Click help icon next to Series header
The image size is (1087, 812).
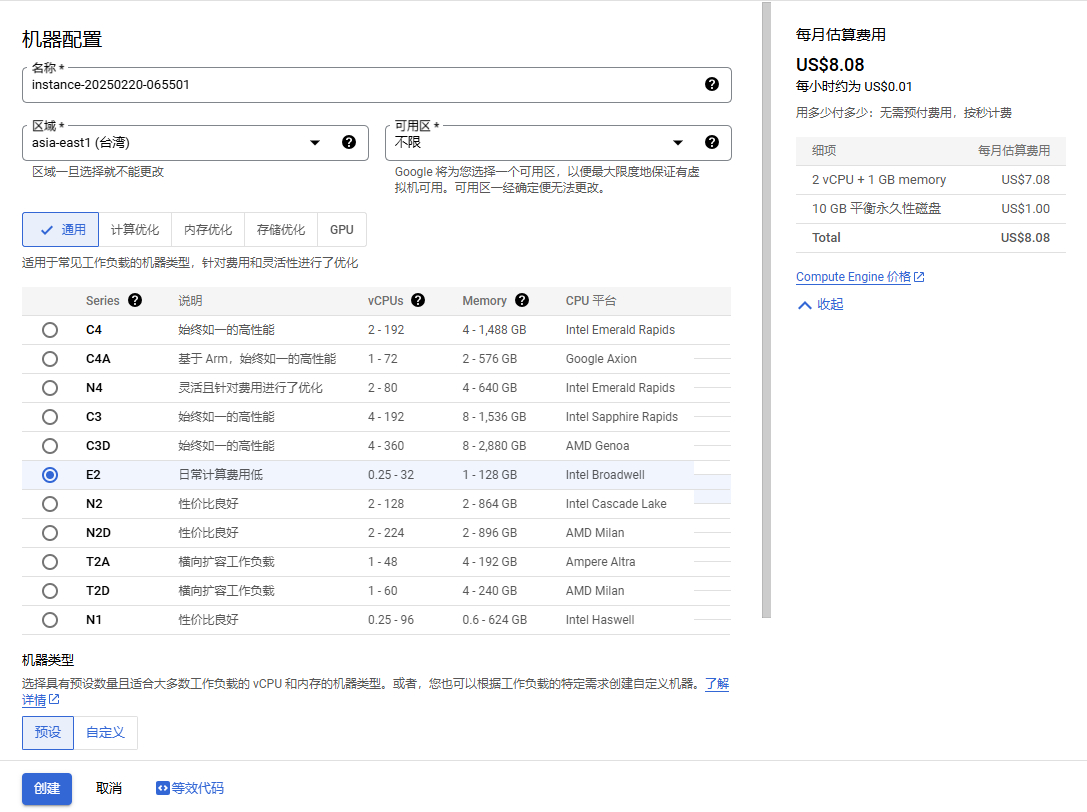[x=135, y=300]
